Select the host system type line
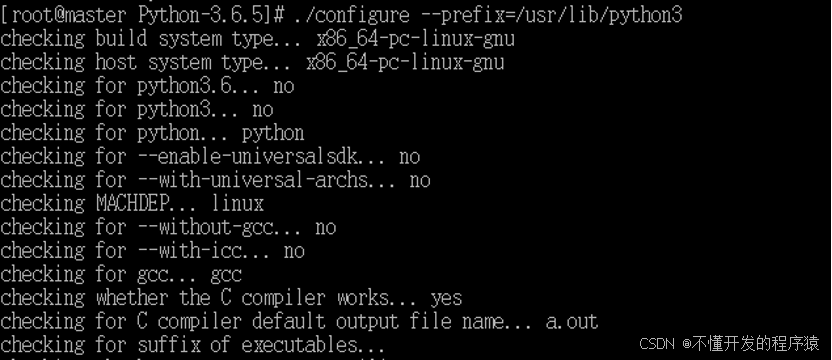The height and width of the screenshot is (360, 832). point(252,62)
